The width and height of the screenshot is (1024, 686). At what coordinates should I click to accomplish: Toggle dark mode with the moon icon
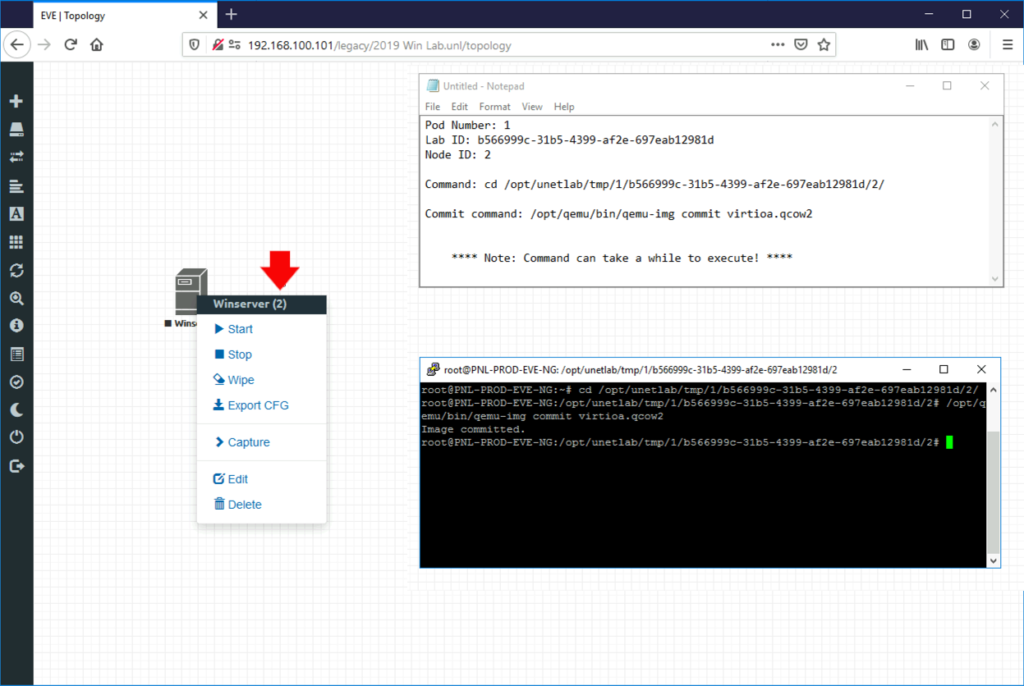tap(16, 407)
